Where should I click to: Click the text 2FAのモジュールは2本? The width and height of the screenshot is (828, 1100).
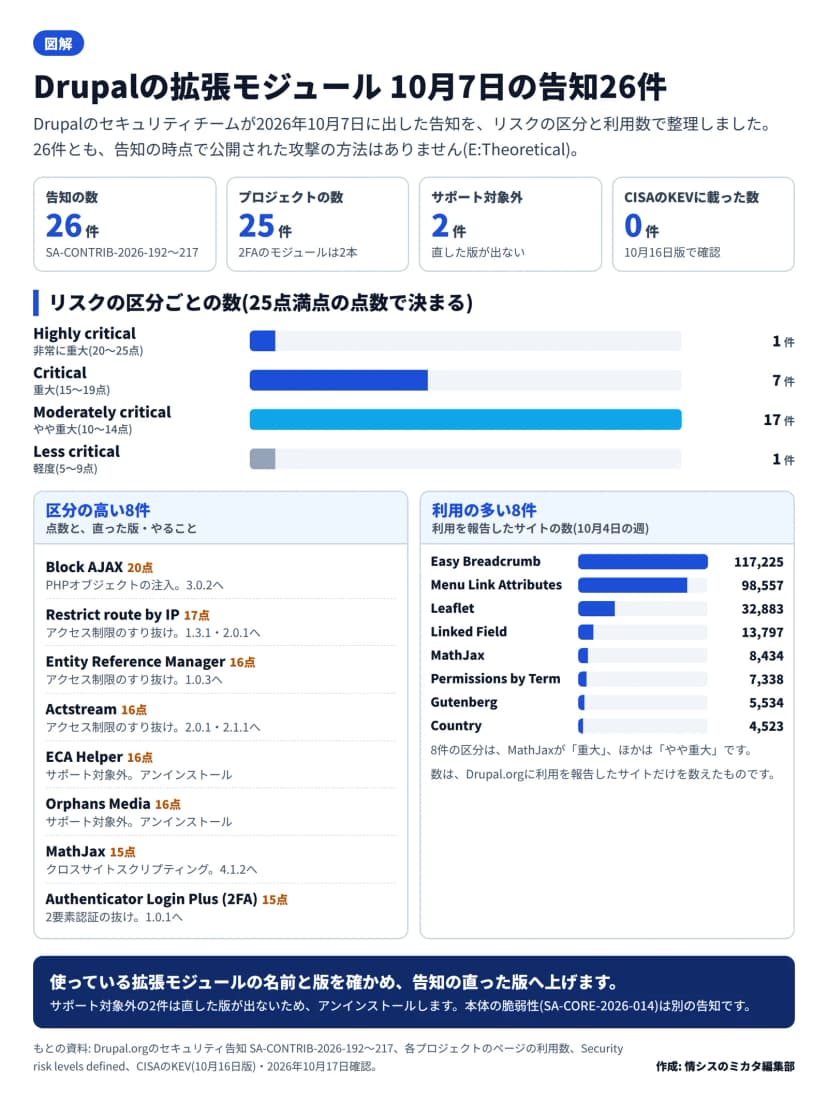coord(298,253)
